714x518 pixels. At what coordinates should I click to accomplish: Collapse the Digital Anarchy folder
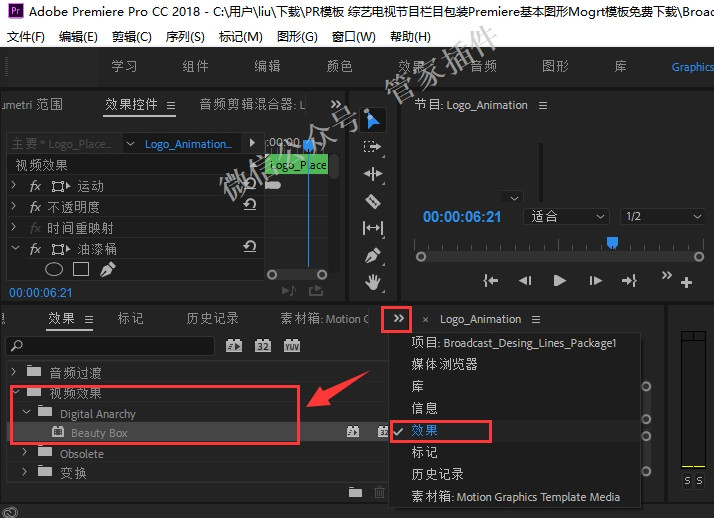coord(26,411)
